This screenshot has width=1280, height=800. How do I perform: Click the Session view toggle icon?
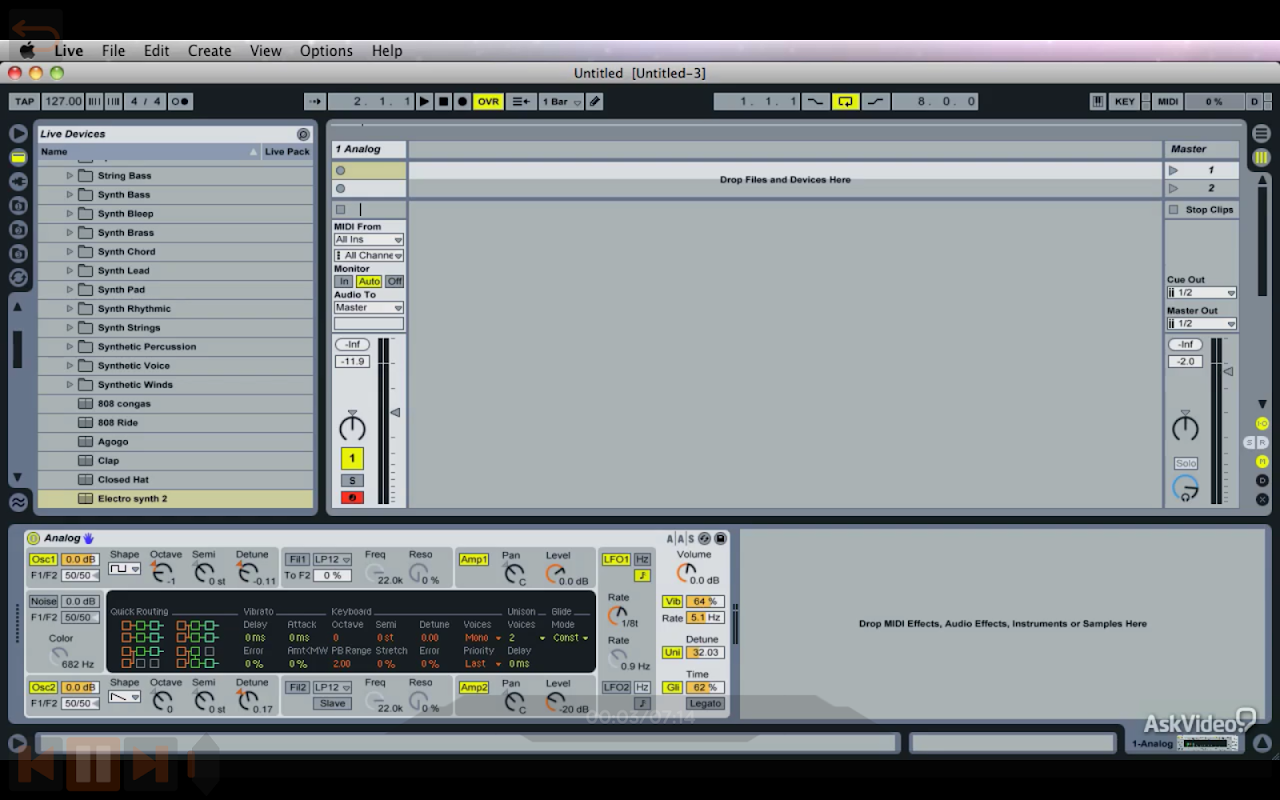(1261, 157)
